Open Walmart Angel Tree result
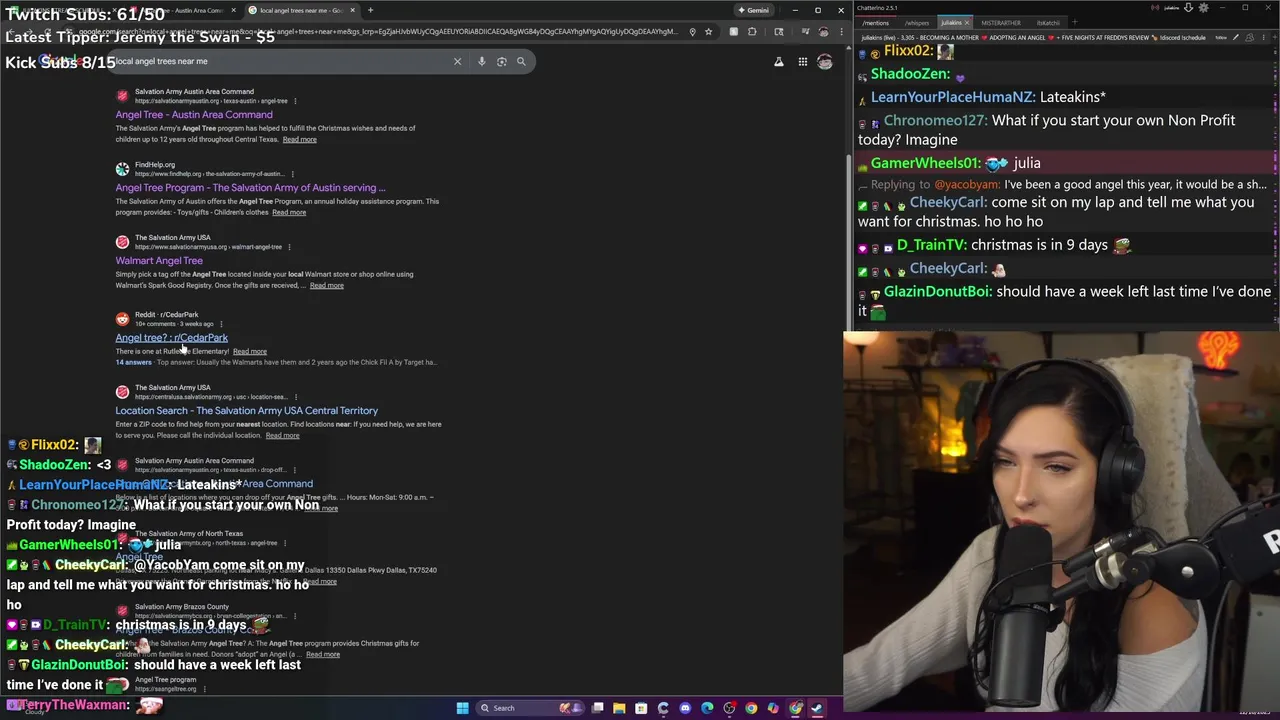 coord(159,260)
